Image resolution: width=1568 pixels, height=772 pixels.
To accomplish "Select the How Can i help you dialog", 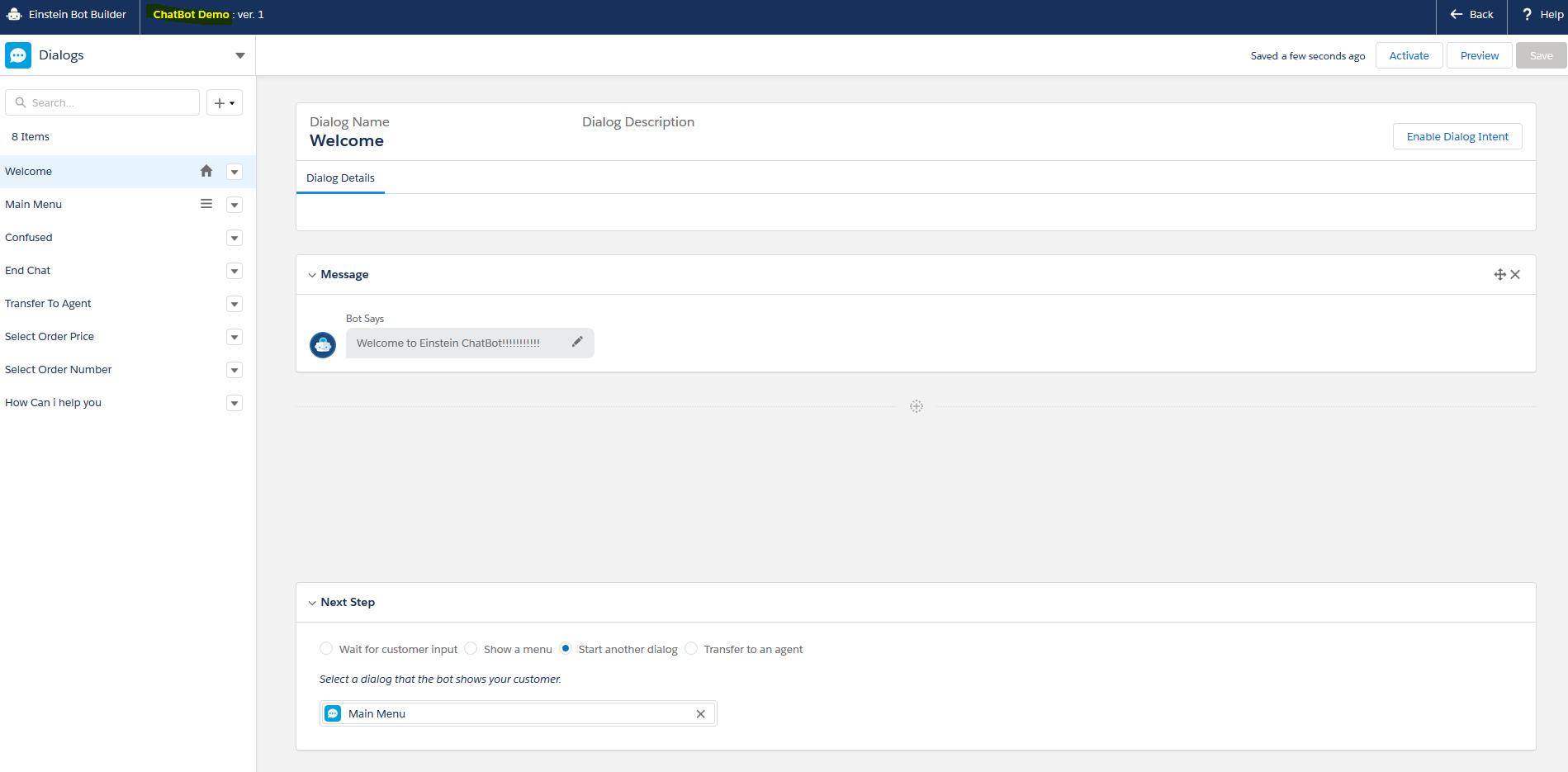I will coord(128,402).
